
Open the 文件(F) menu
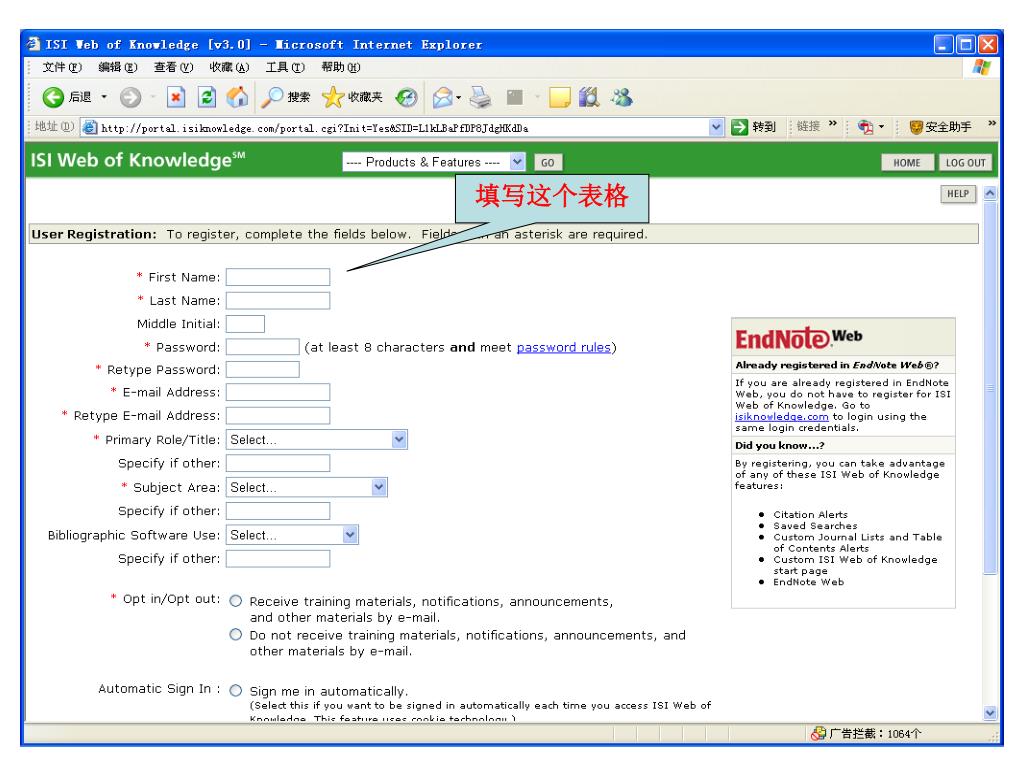point(62,67)
